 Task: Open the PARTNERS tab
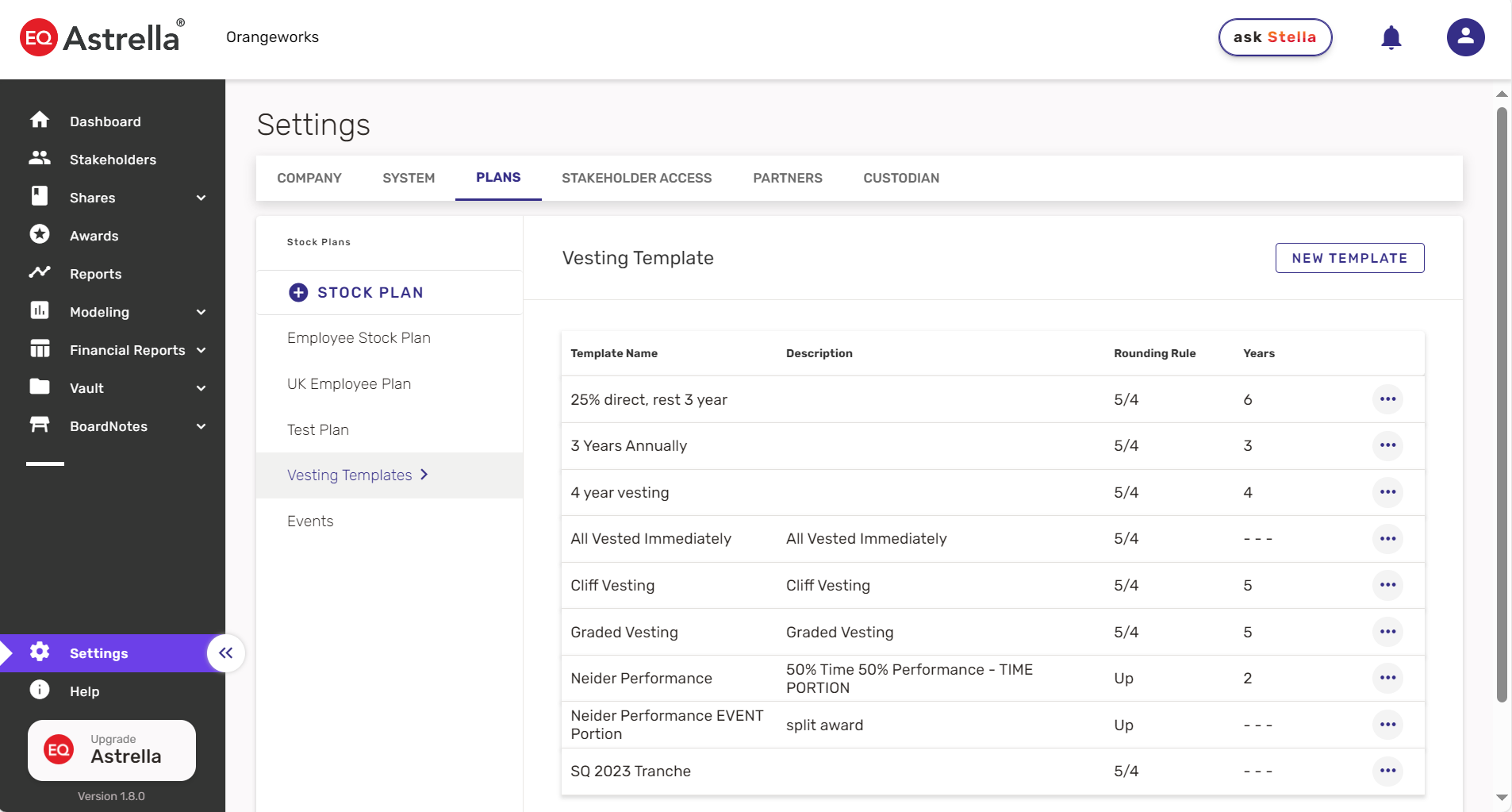coord(788,178)
